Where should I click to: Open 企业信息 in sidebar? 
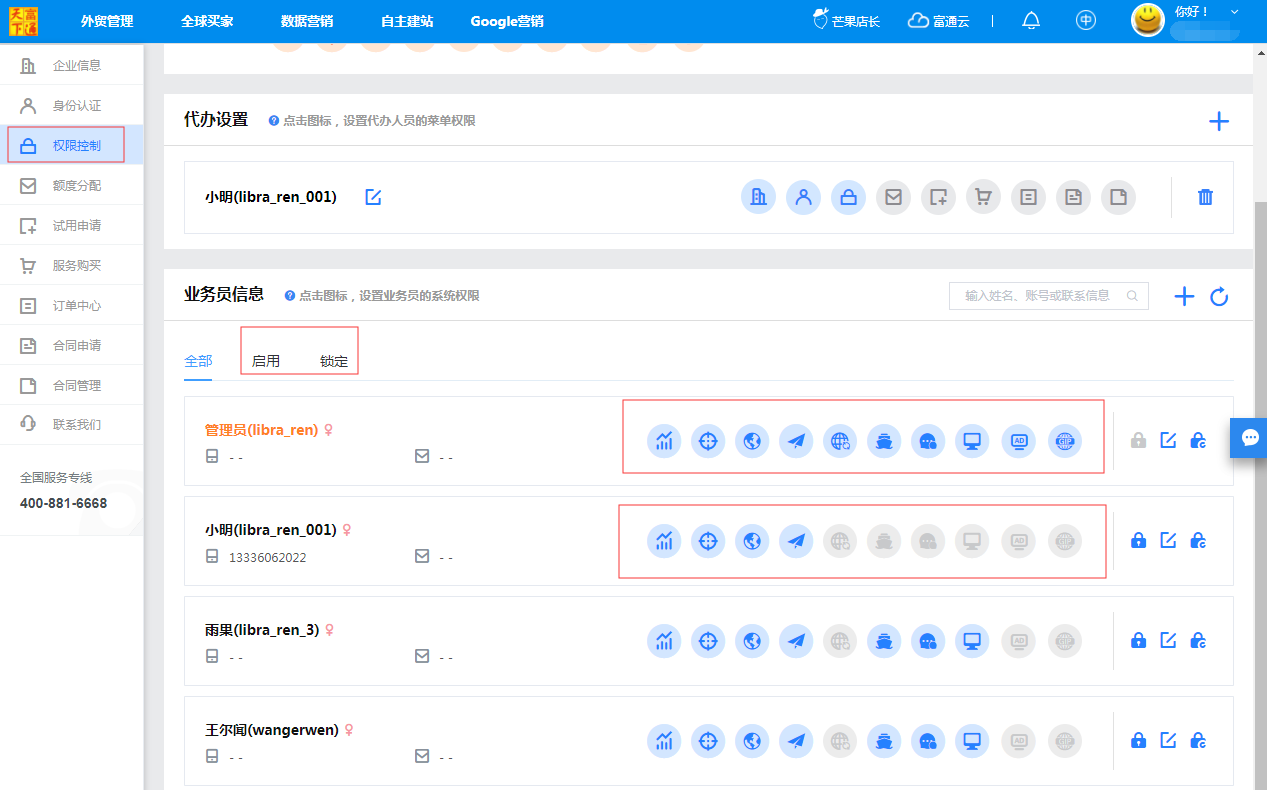(72, 65)
